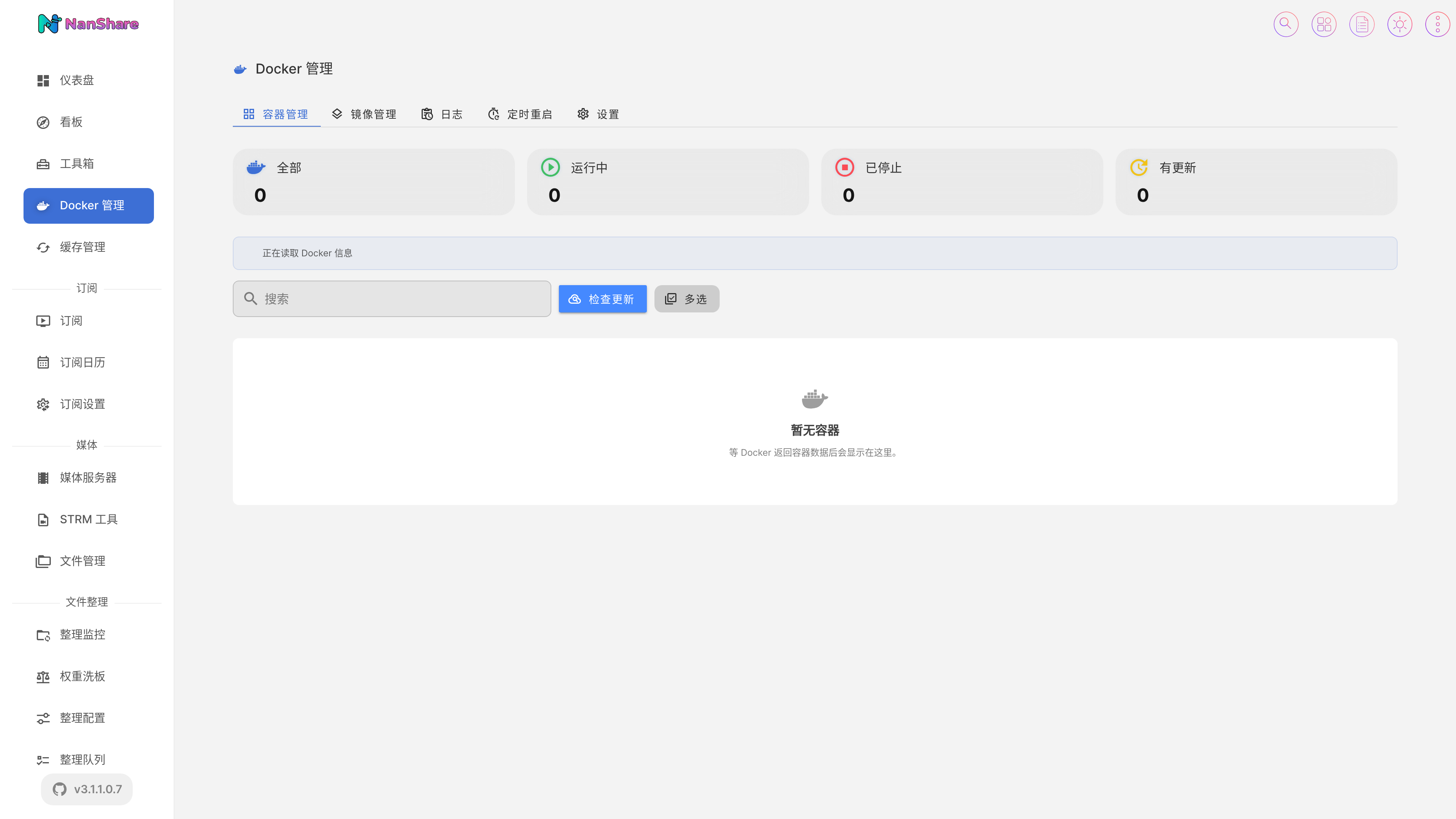Viewport: 1456px width, 819px height.
Task: Click the 暂无容器 empty state text
Action: click(815, 431)
